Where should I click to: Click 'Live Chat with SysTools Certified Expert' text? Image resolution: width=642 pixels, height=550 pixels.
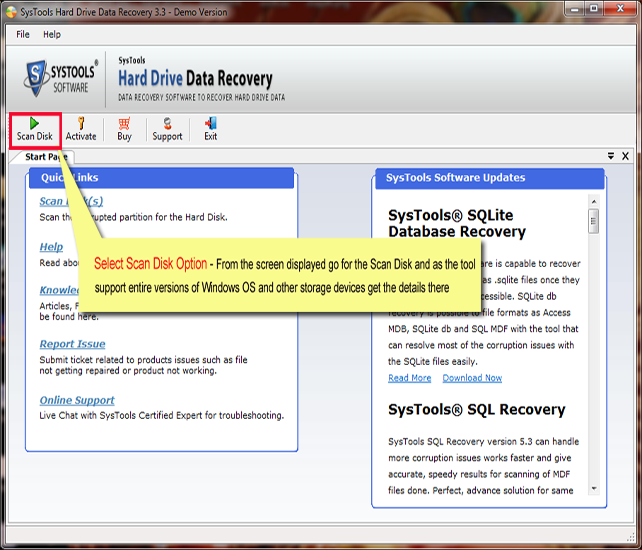[x=161, y=416]
